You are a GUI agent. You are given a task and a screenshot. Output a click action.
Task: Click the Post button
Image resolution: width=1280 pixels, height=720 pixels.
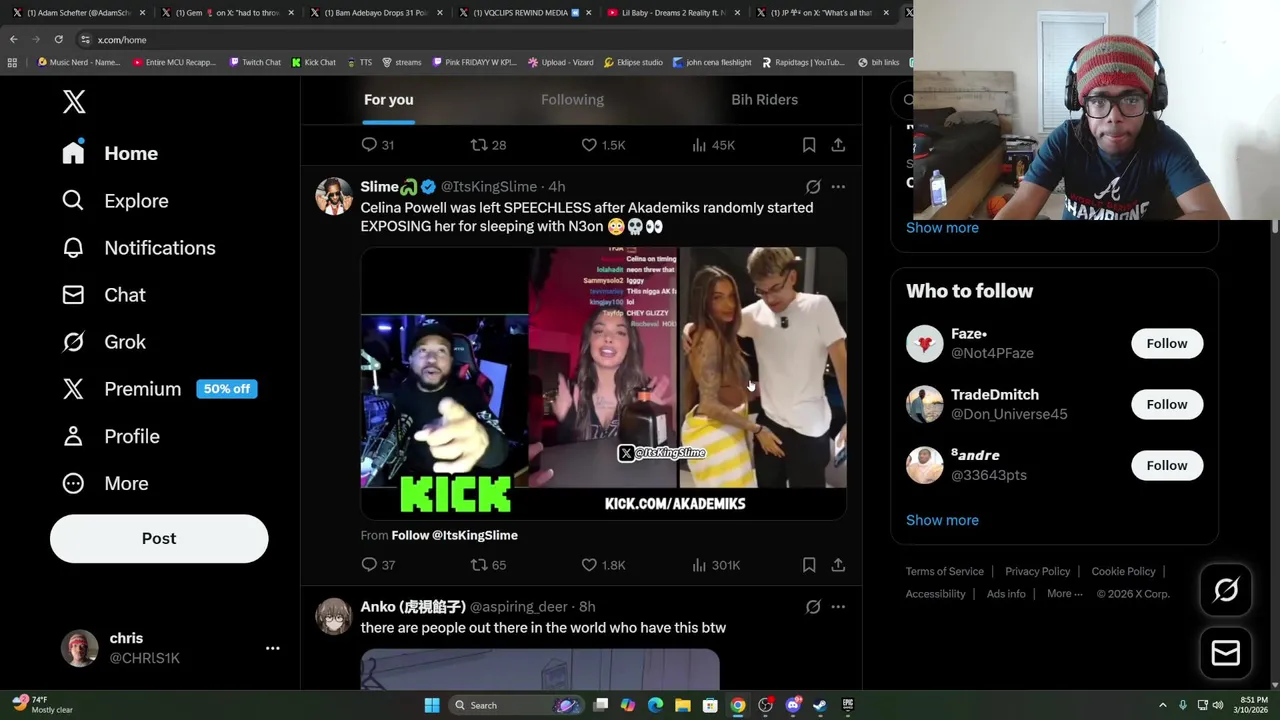click(159, 538)
